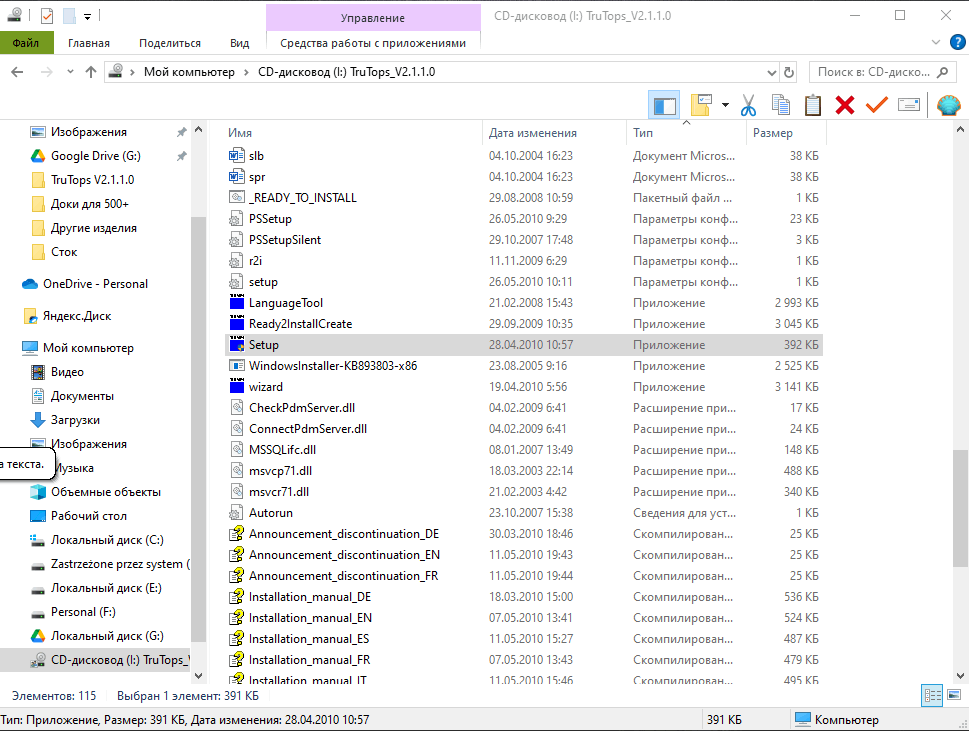The image size is (969, 731).
Task: Switch to the Главная ribbon tab
Action: 89,43
